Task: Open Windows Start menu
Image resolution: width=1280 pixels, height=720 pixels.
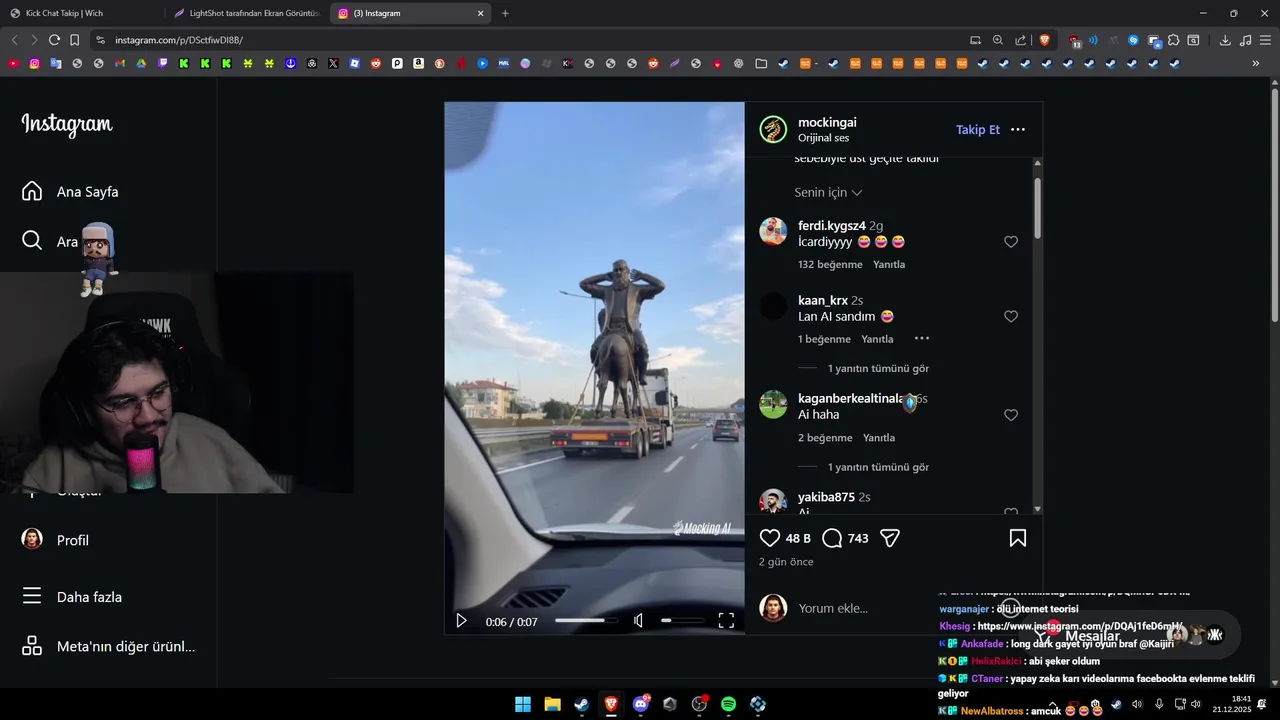Action: (x=523, y=704)
